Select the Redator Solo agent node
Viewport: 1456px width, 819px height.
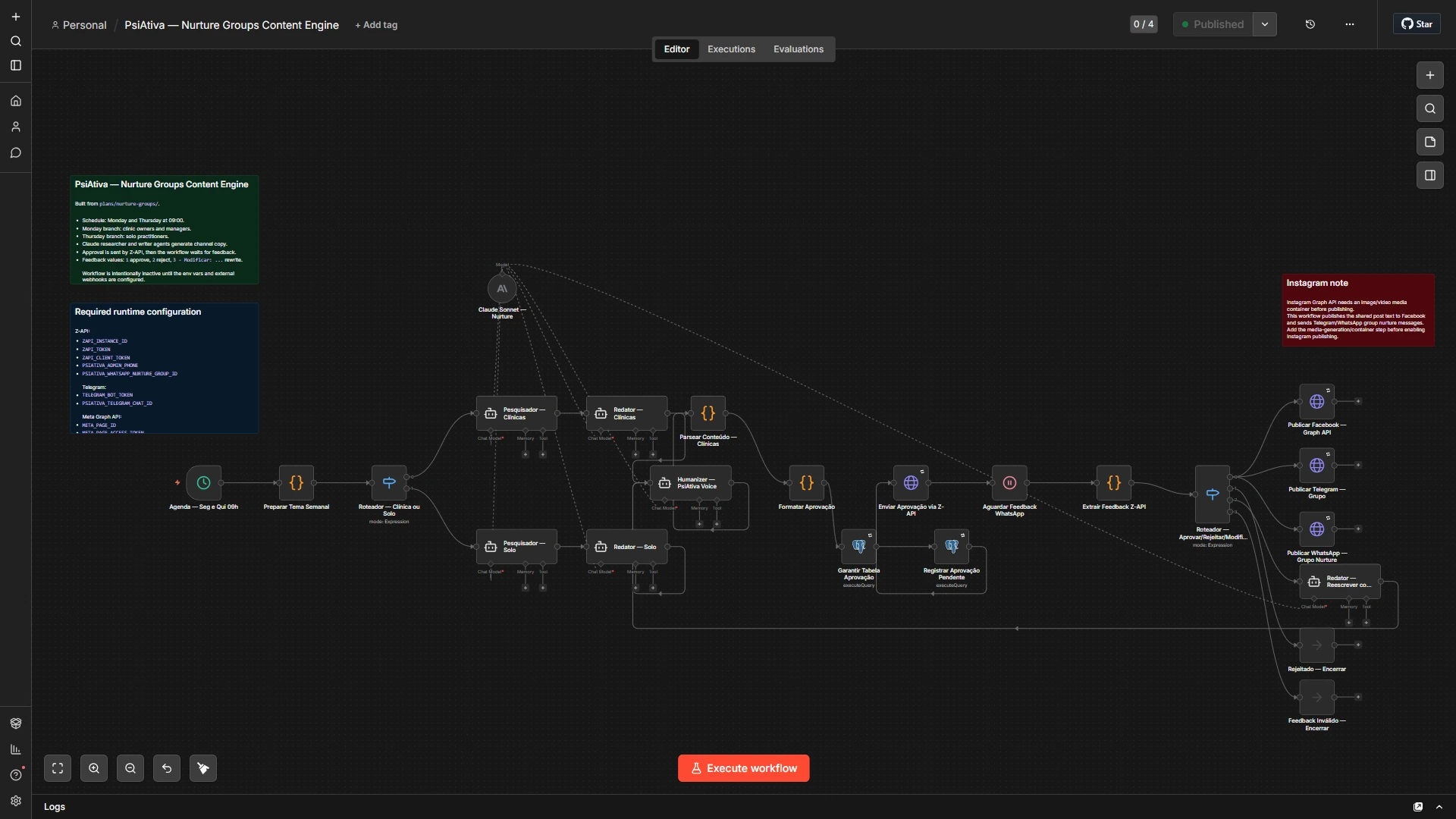[627, 547]
